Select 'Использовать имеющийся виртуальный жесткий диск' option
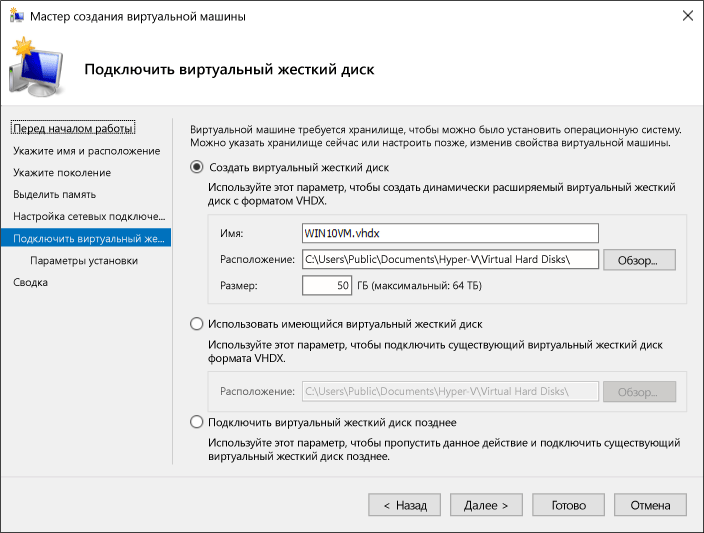Viewport: 704px width, 533px height. (197, 324)
